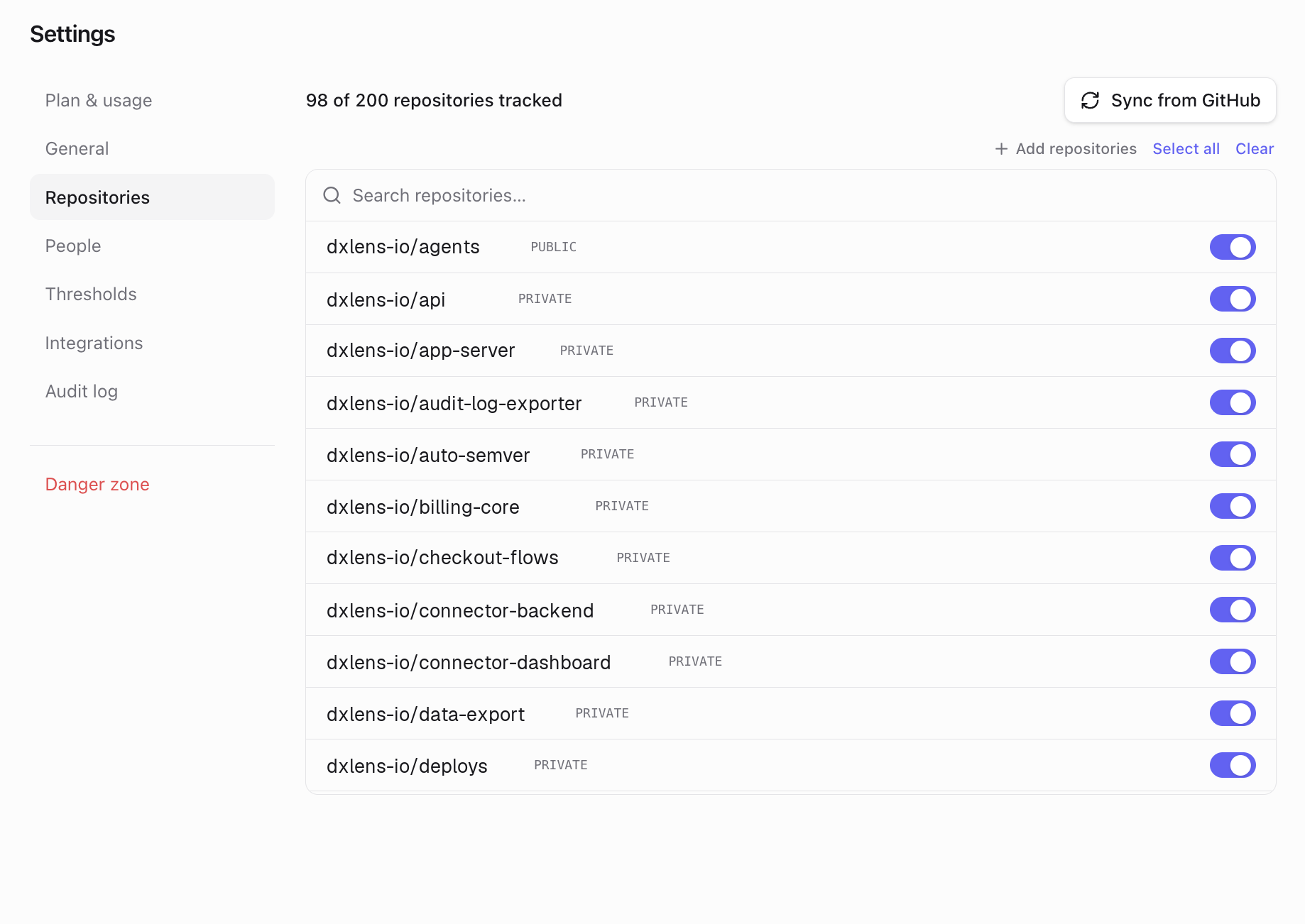This screenshot has width=1305, height=924.
Task: Open the Danger zone section
Action: point(152,484)
